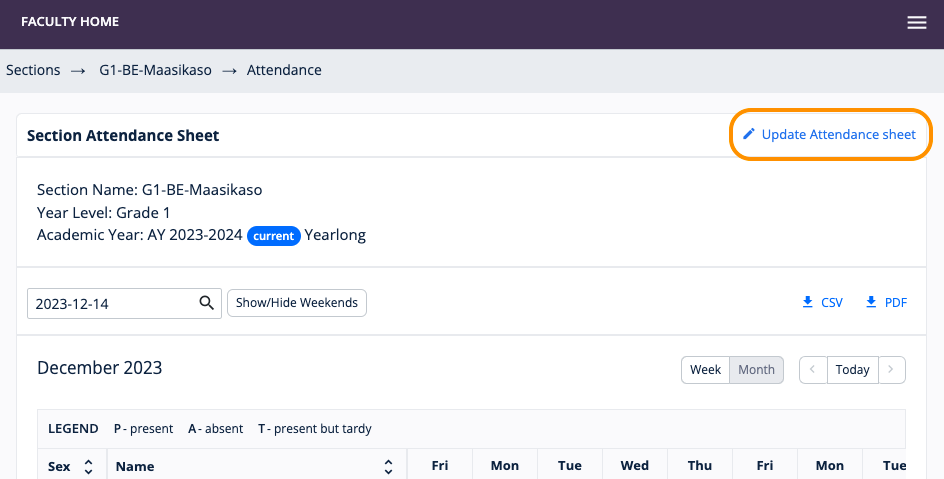Open the hamburger menu
Screen dimensions: 944x479
pos(916,23)
